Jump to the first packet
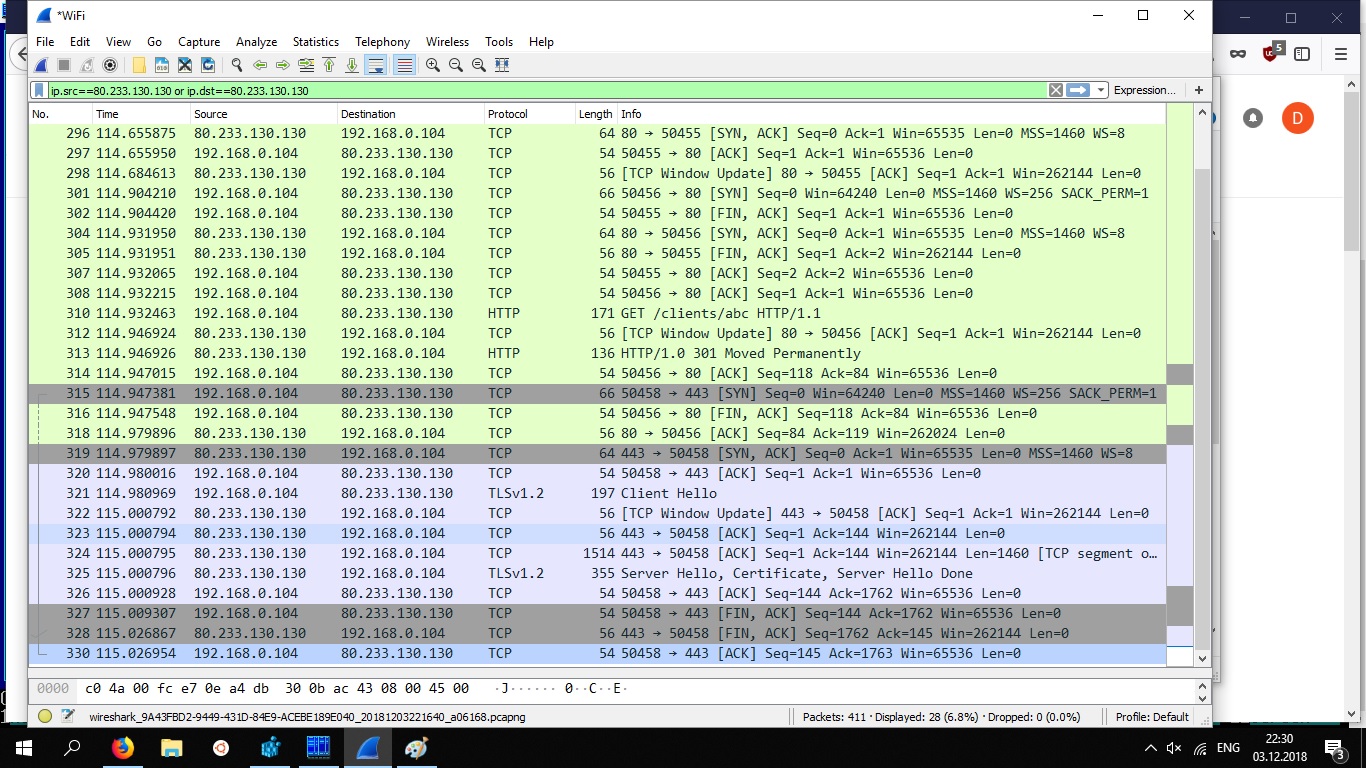 point(329,65)
